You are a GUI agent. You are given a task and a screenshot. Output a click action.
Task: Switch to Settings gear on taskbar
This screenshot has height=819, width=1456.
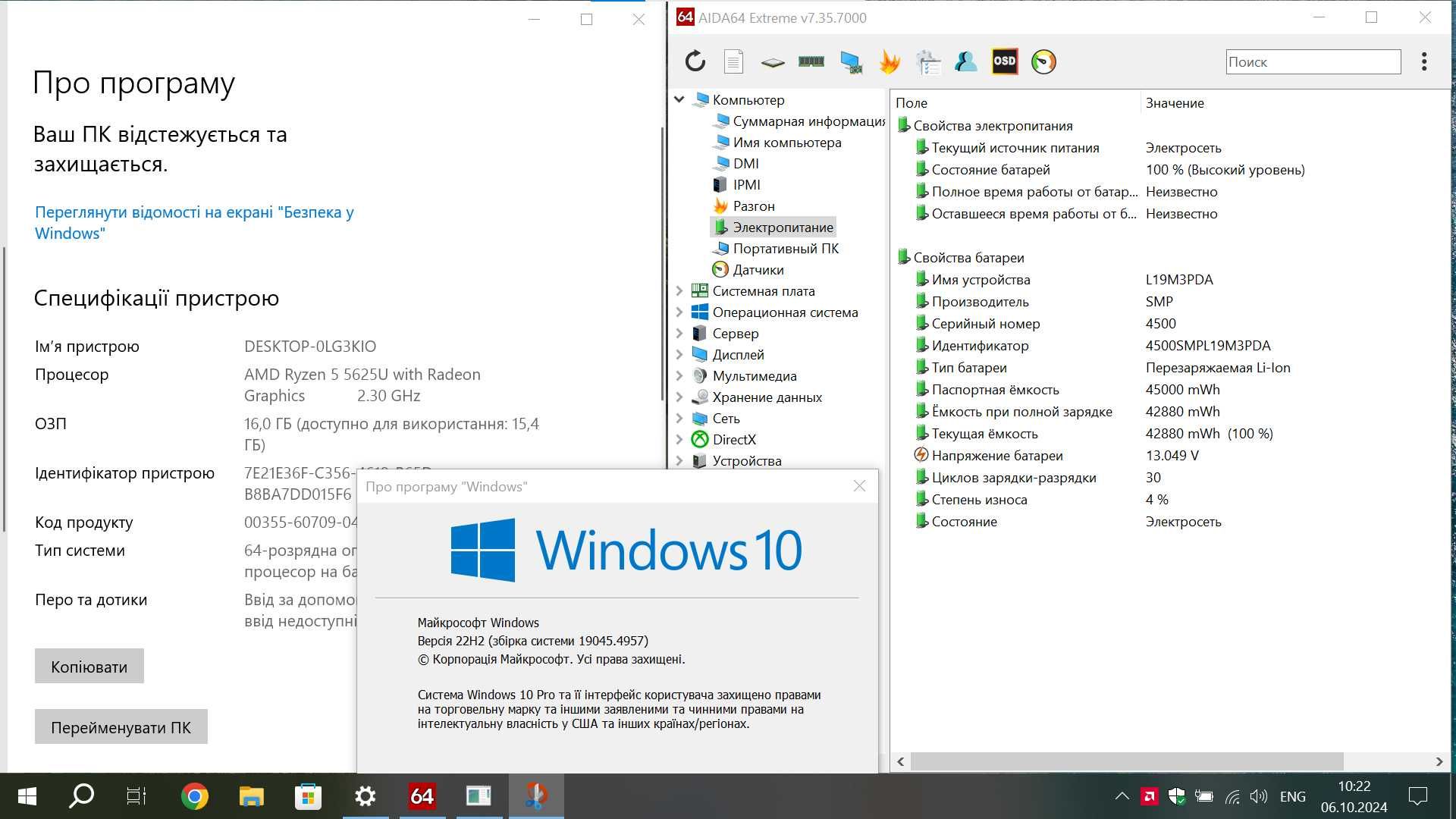[x=365, y=796]
